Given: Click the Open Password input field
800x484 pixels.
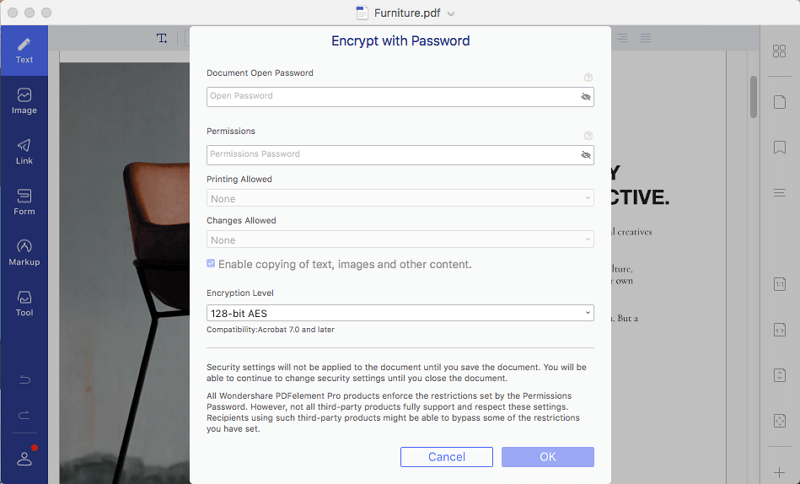Looking at the screenshot, I should [x=390, y=97].
